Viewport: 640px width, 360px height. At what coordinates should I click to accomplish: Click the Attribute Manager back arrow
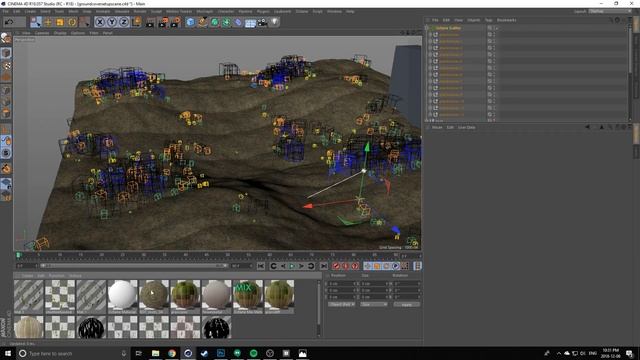click(587, 127)
